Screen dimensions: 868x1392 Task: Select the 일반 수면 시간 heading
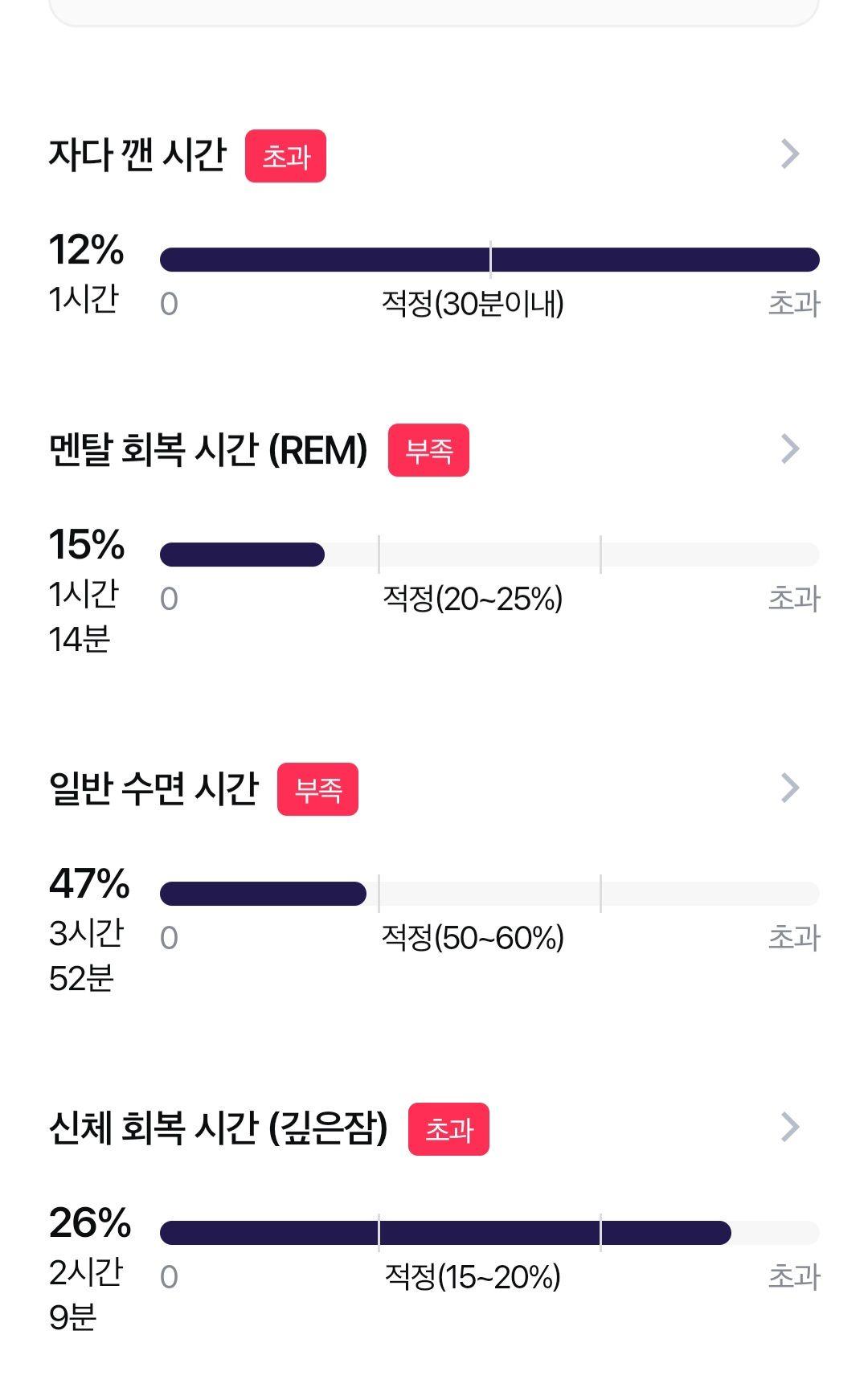tap(154, 788)
